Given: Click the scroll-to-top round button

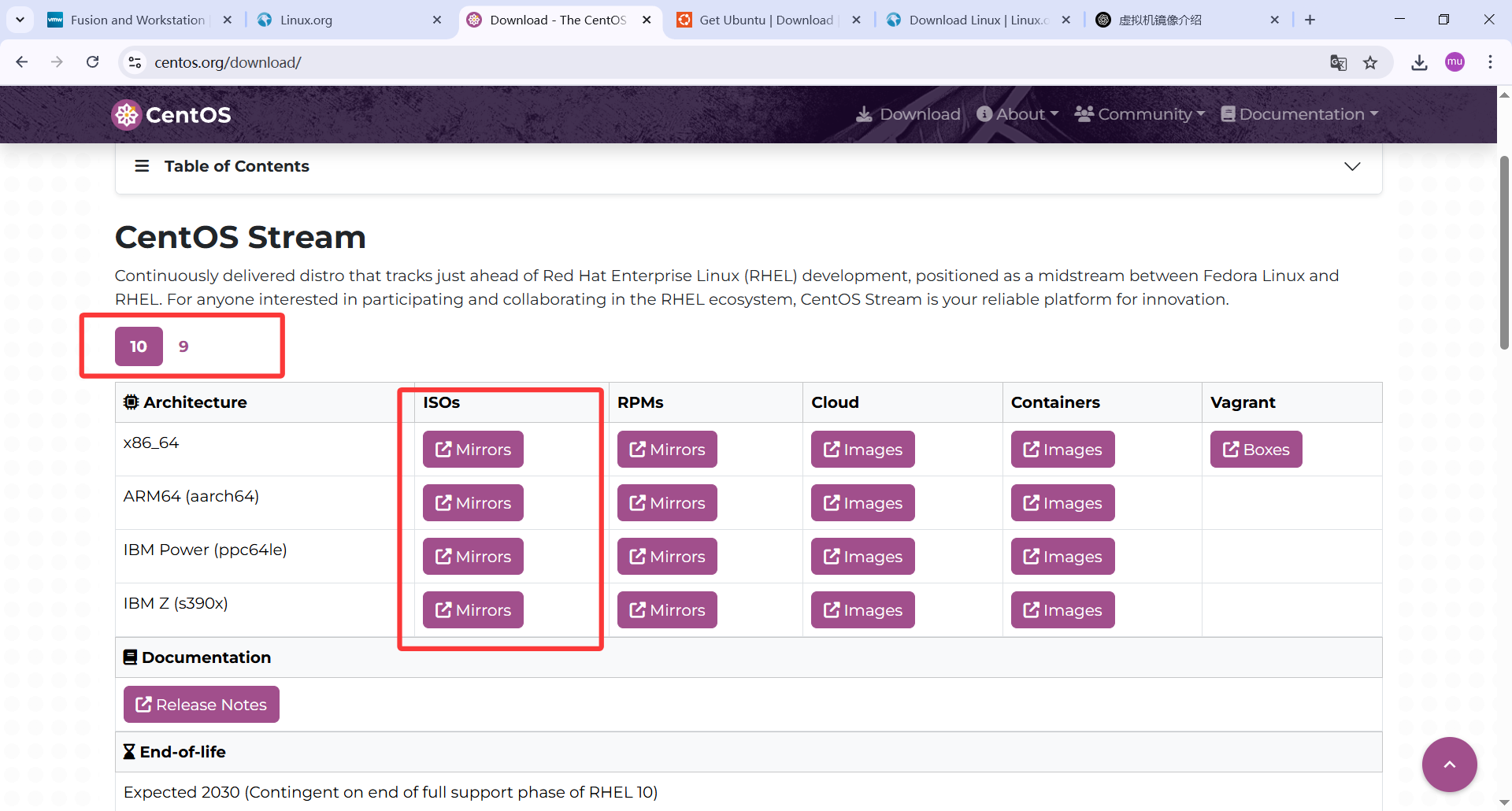Looking at the screenshot, I should tap(1449, 765).
